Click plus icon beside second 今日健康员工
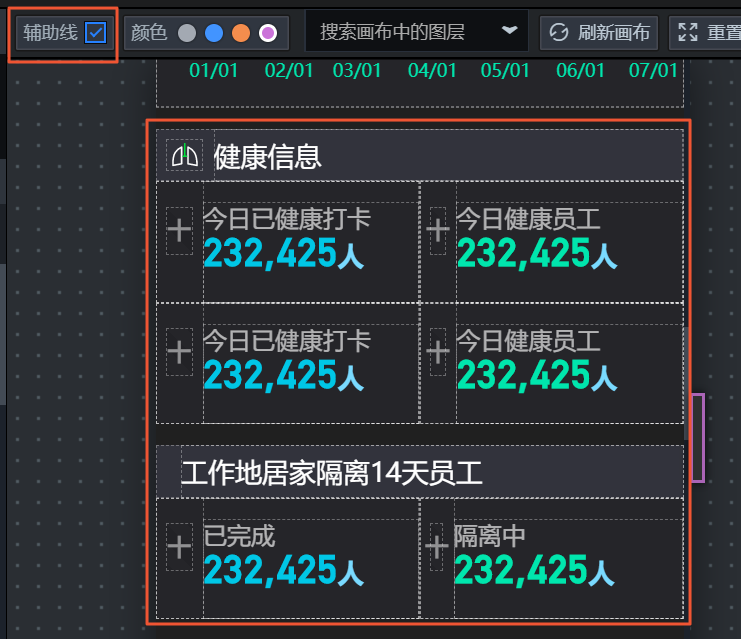Image resolution: width=741 pixels, height=639 pixels. click(x=438, y=352)
